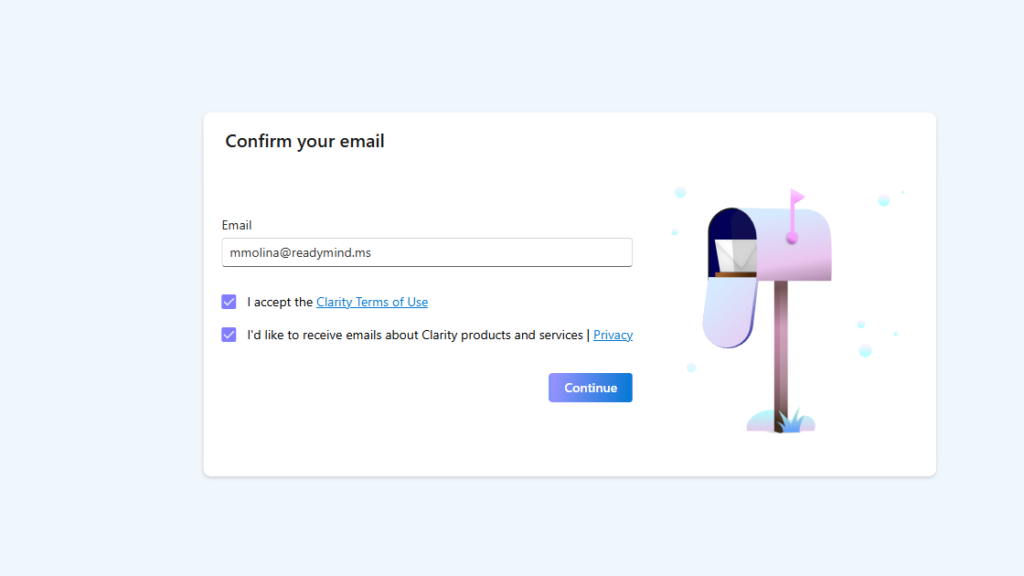Click the envelope inside the mailbox
Viewport: 1024px width, 576px height.
735,255
